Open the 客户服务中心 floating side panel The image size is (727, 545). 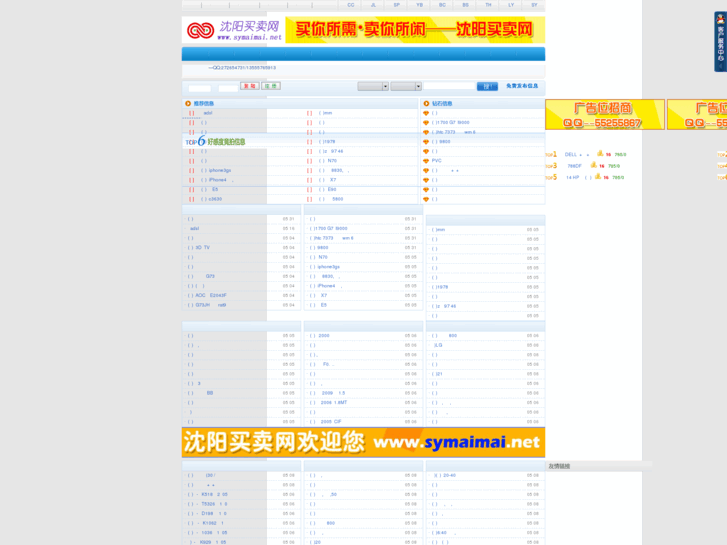[x=720, y=42]
